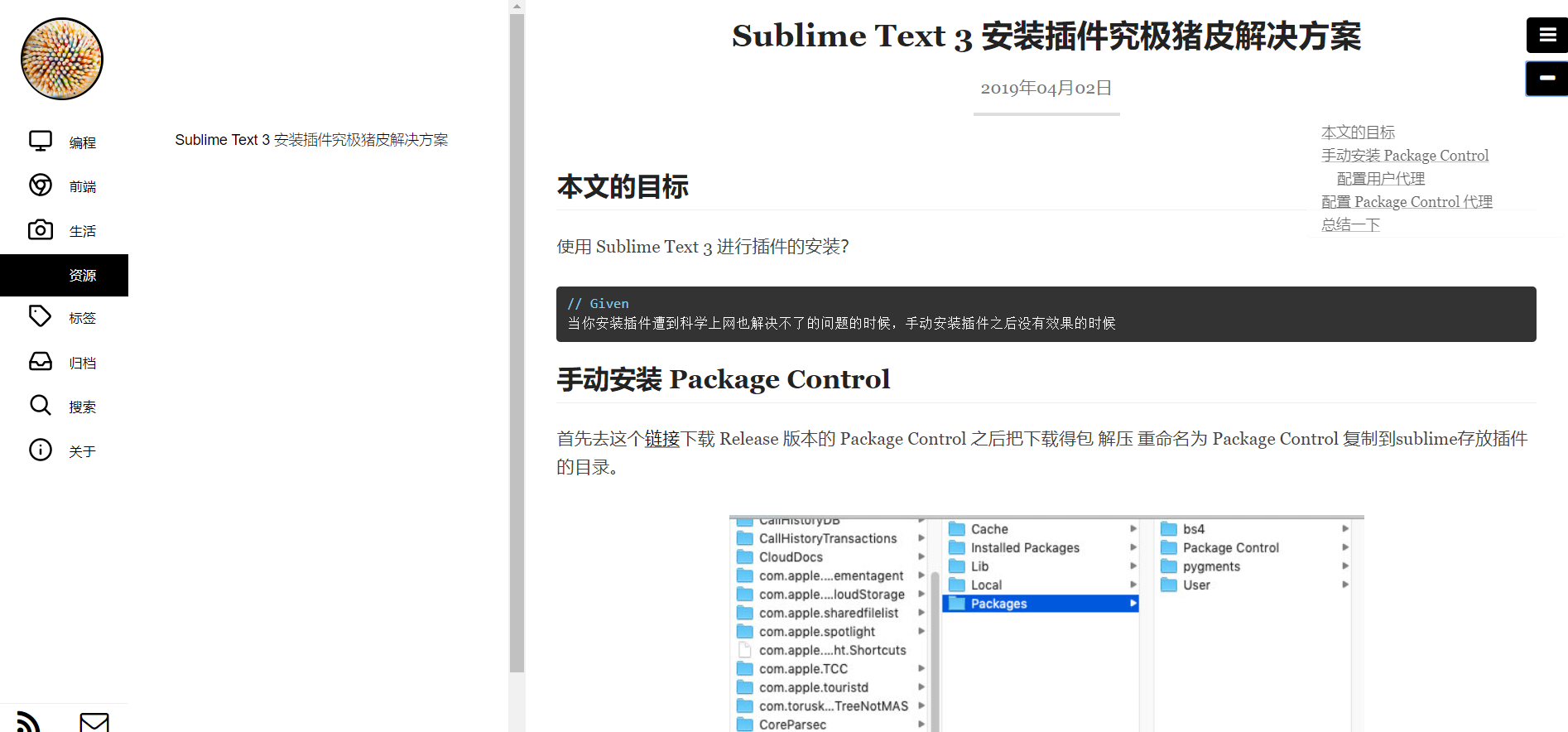Click the 本文的目标 section heading

coord(623,186)
